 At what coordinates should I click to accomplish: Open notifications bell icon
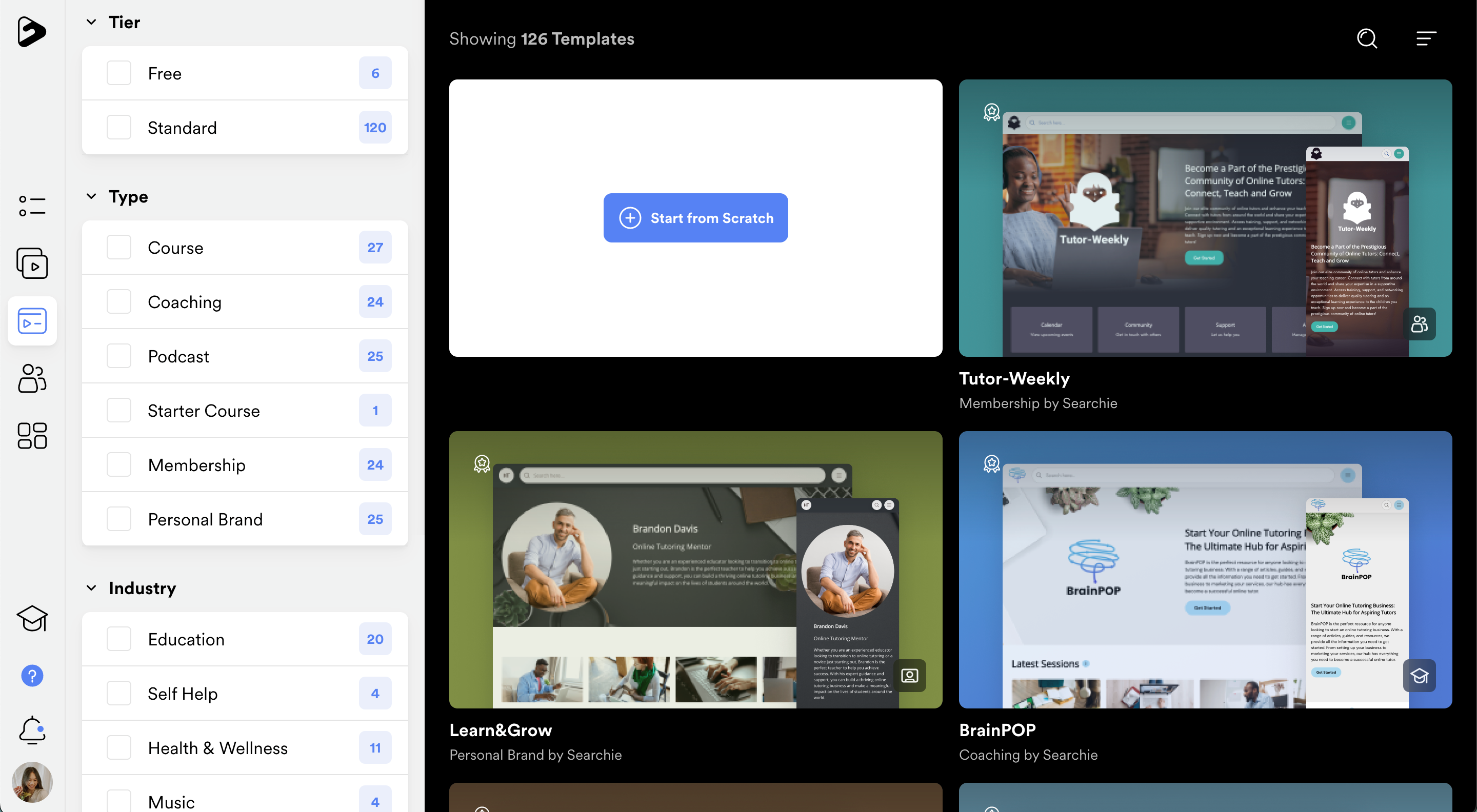[32, 730]
